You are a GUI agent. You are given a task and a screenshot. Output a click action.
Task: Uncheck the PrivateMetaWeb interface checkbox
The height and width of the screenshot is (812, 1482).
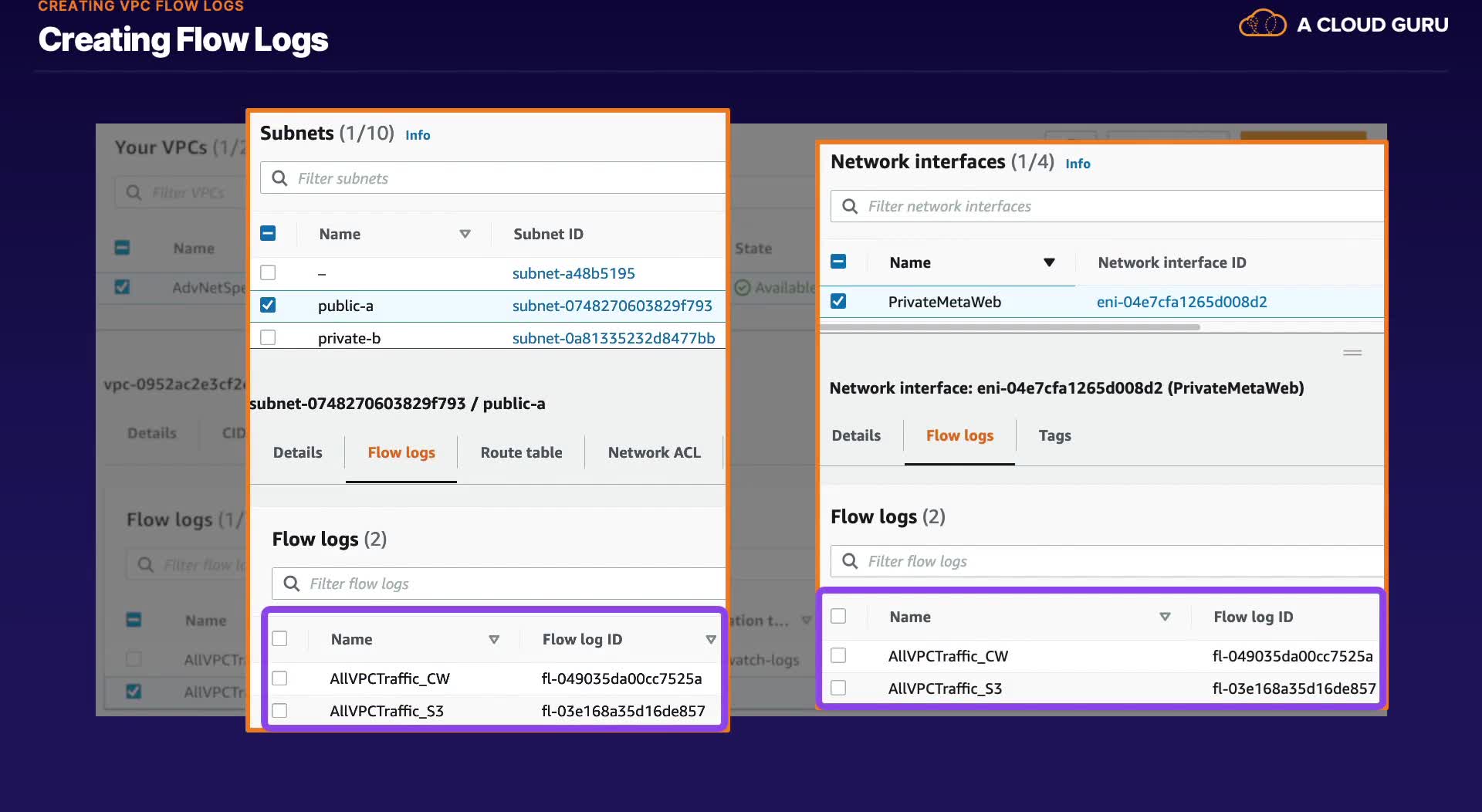[838, 301]
